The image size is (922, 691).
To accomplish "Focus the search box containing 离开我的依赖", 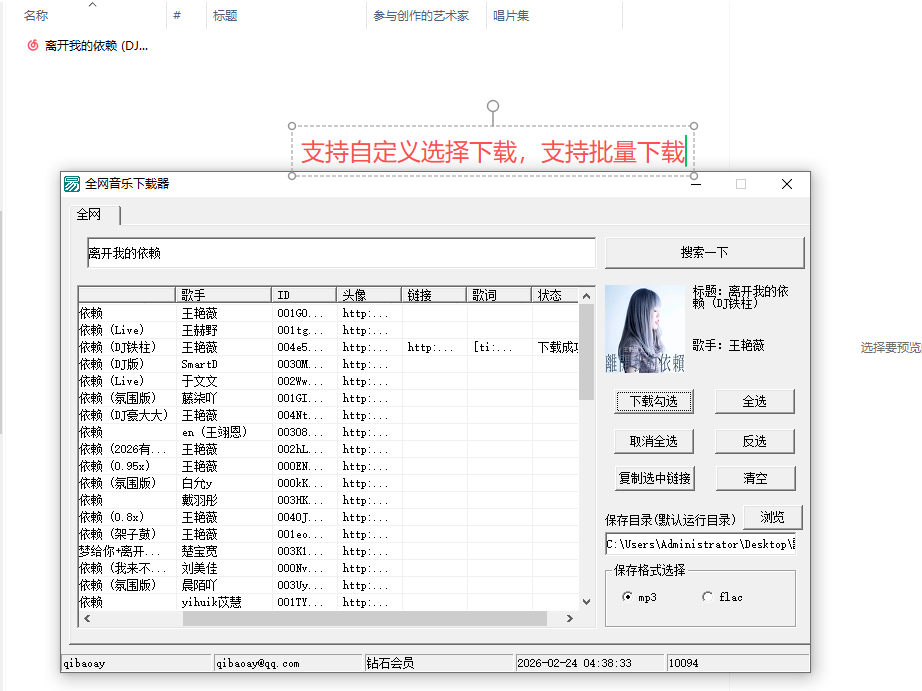I will pyautogui.click(x=341, y=253).
